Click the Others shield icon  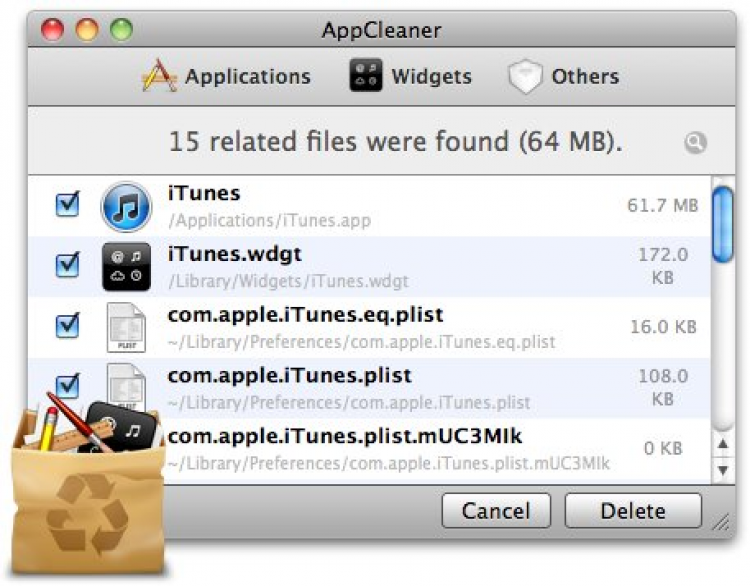click(x=525, y=77)
